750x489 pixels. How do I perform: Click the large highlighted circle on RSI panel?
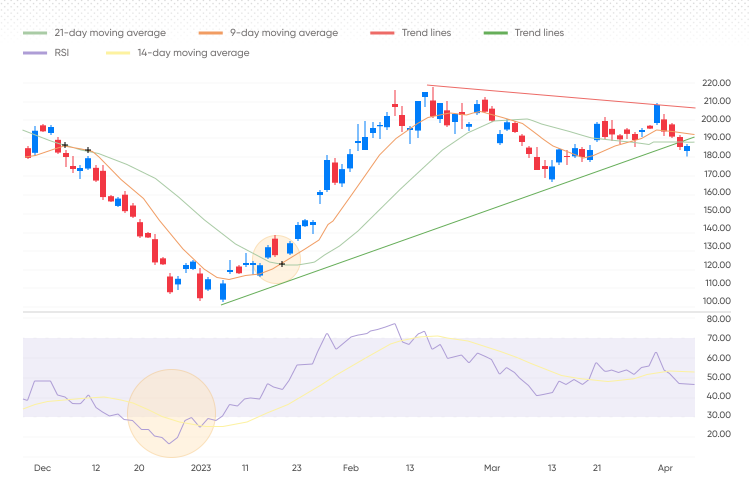[x=172, y=413]
